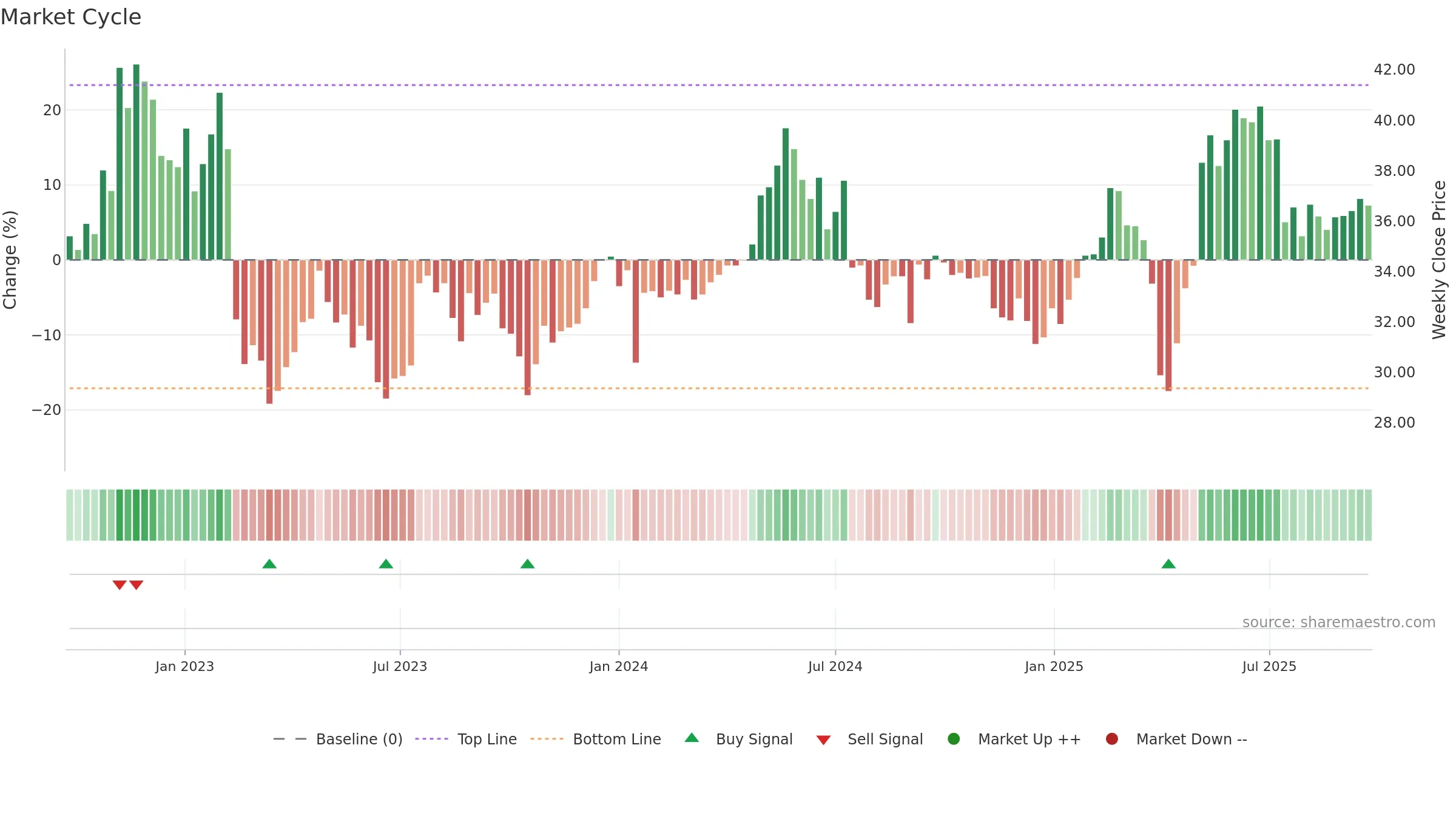Click the Change (%) axis title

pos(10,260)
